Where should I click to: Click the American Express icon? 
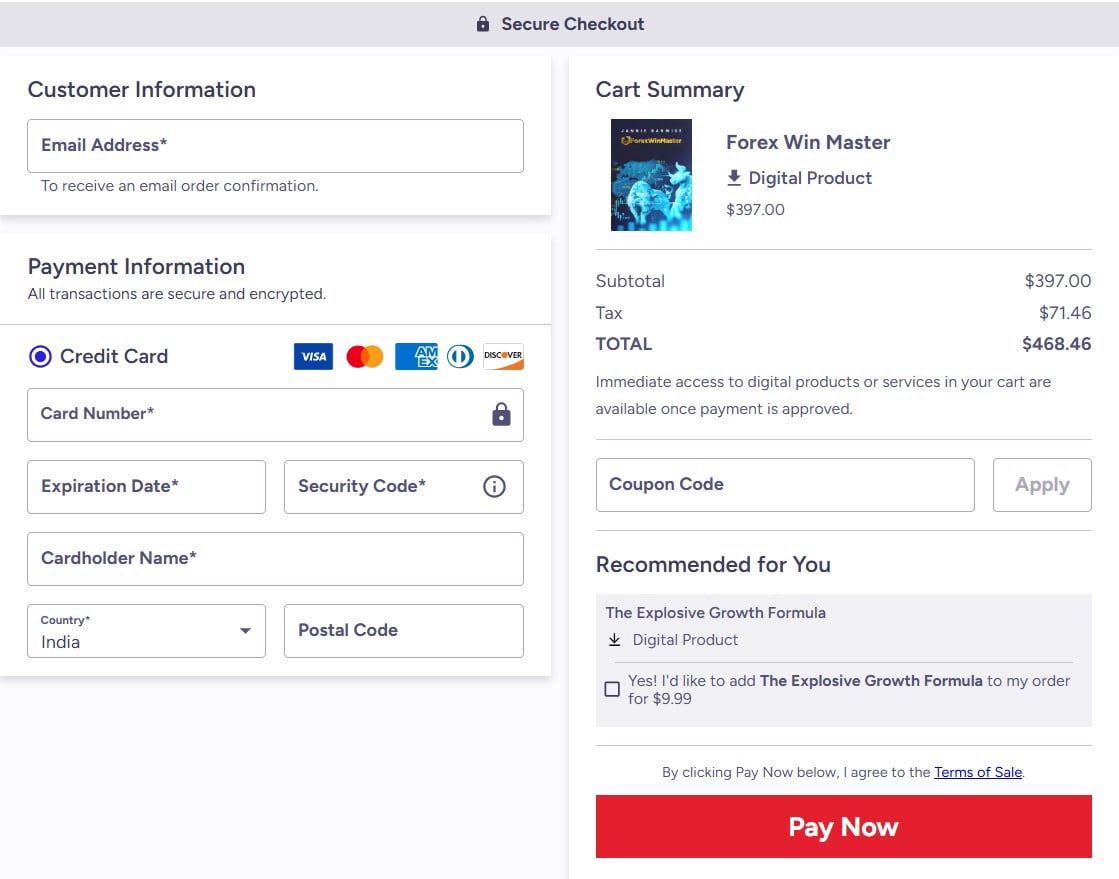pyautogui.click(x=416, y=356)
